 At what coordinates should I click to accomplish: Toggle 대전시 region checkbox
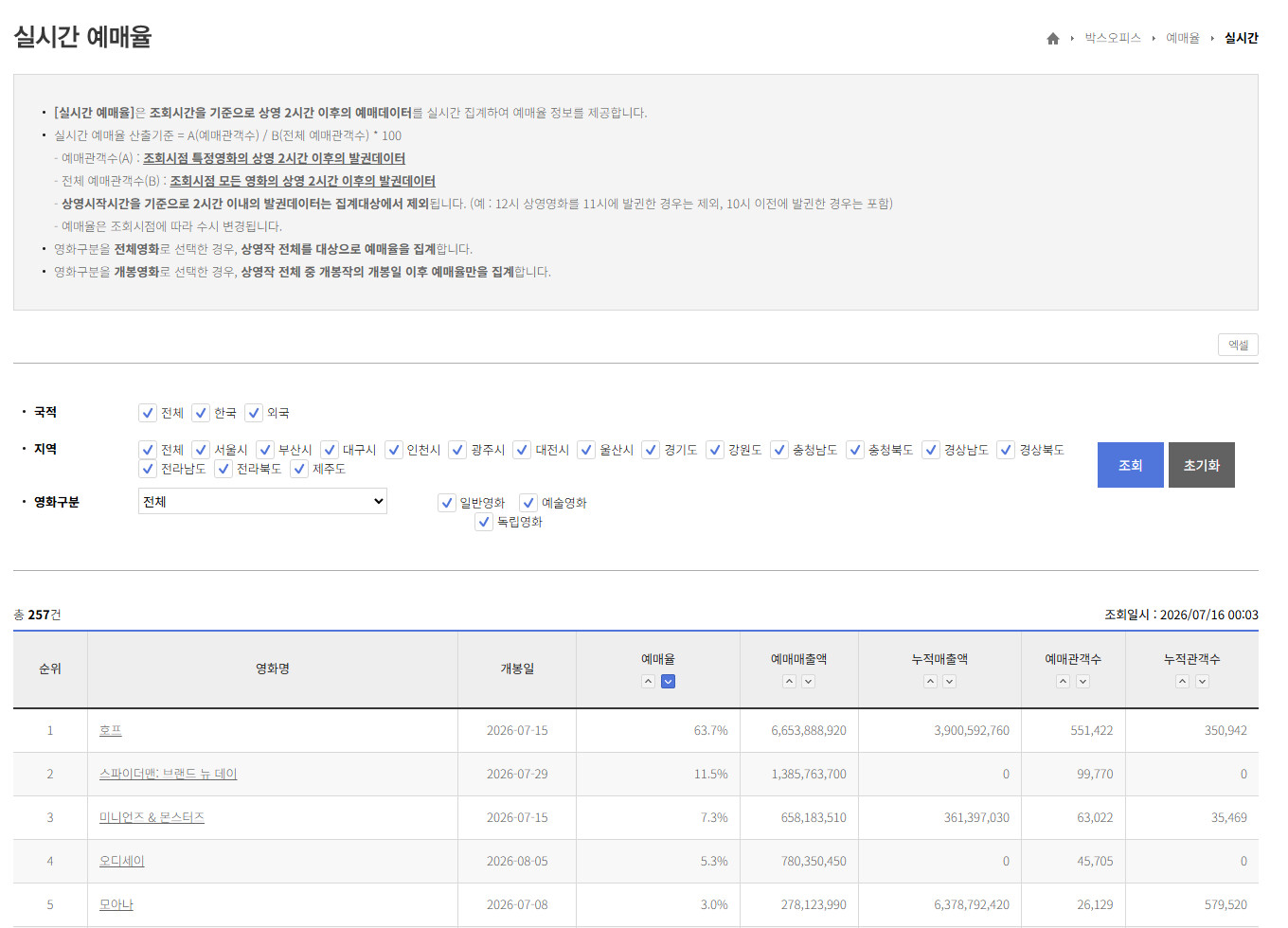(522, 450)
